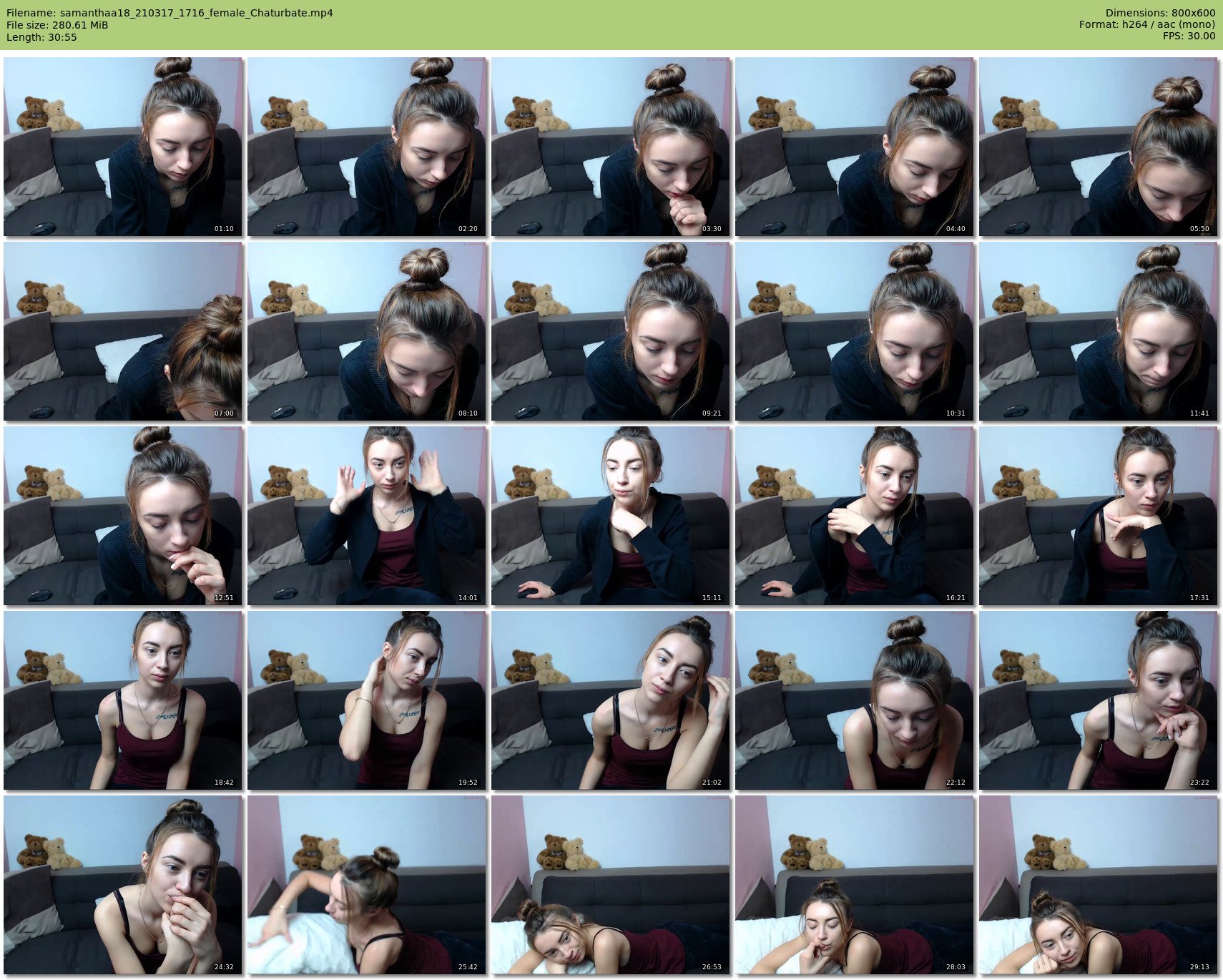
Task: Select the thumbnail marked 25:42
Action: [x=367, y=885]
